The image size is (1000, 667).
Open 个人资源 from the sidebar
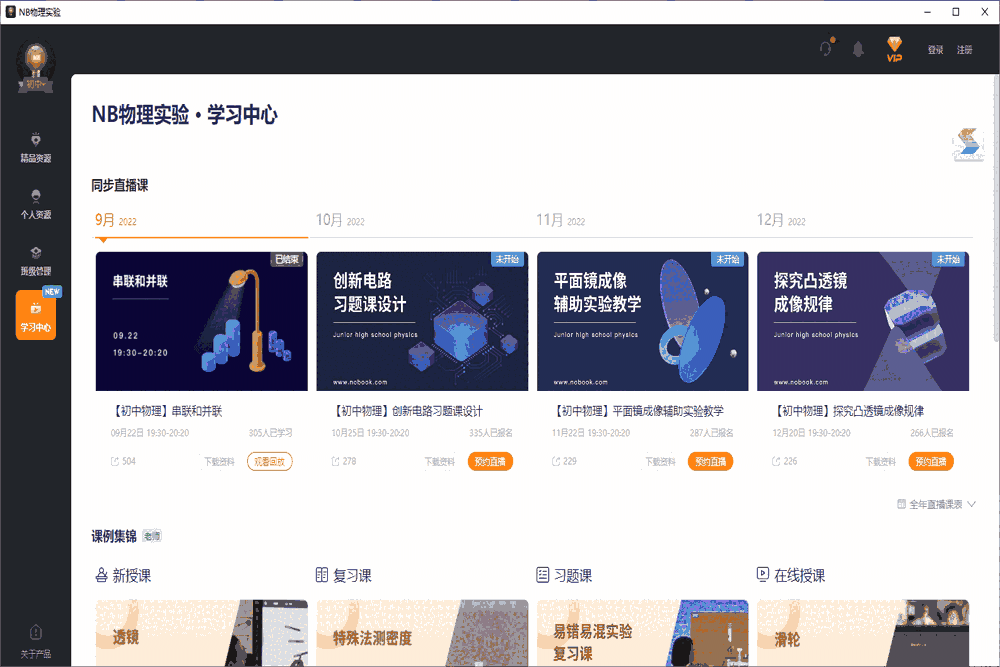pos(36,202)
